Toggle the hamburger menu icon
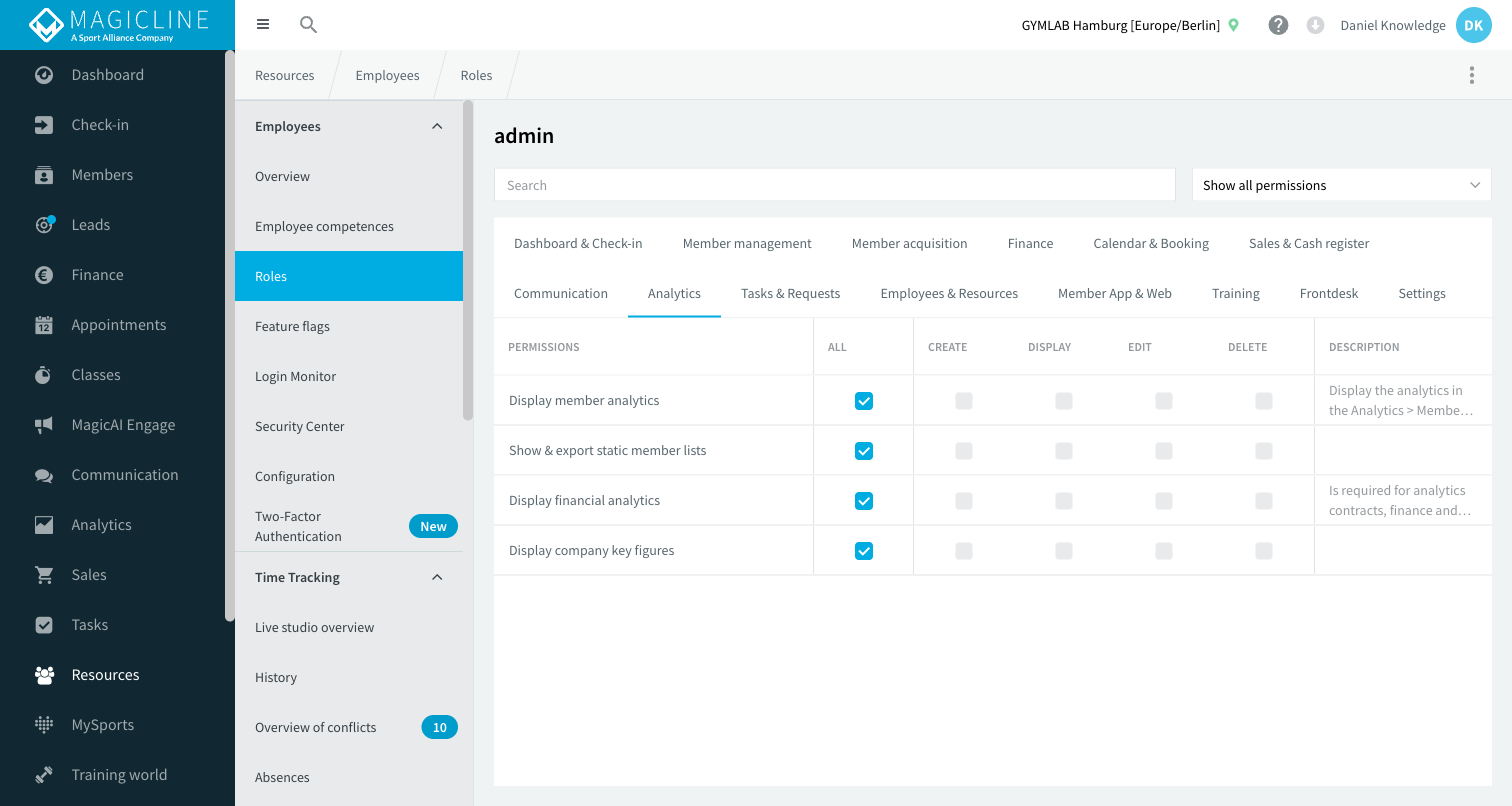 click(263, 25)
